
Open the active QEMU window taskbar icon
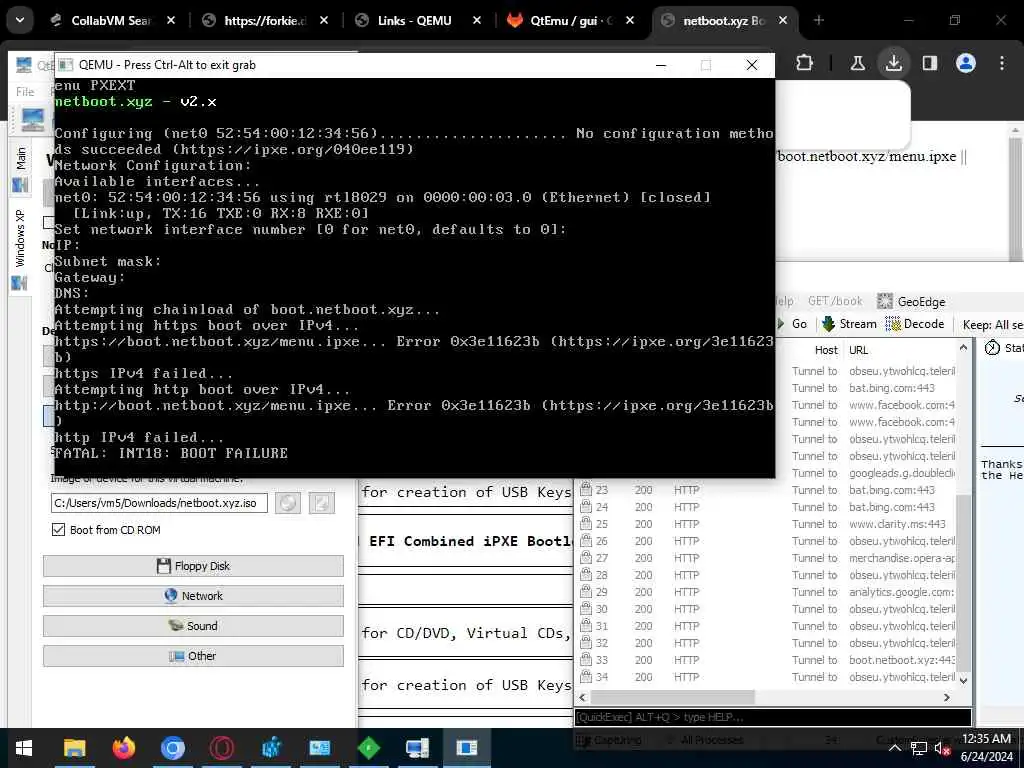tap(466, 748)
